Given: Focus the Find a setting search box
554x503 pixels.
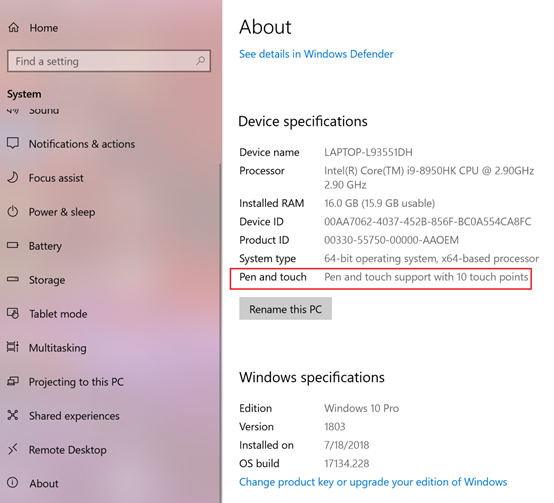Looking at the screenshot, I should pyautogui.click(x=109, y=61).
